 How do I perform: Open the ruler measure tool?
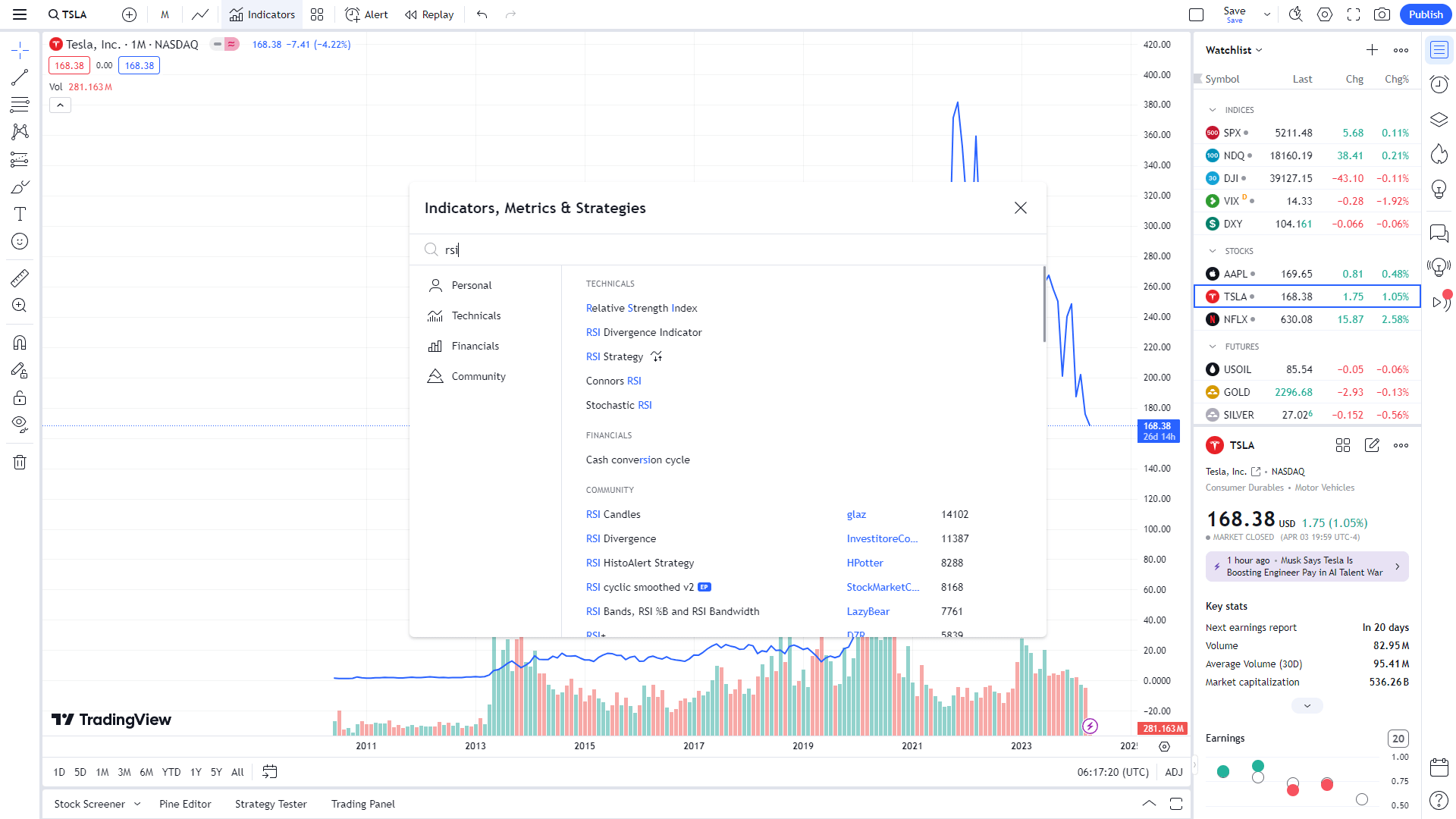(x=20, y=278)
